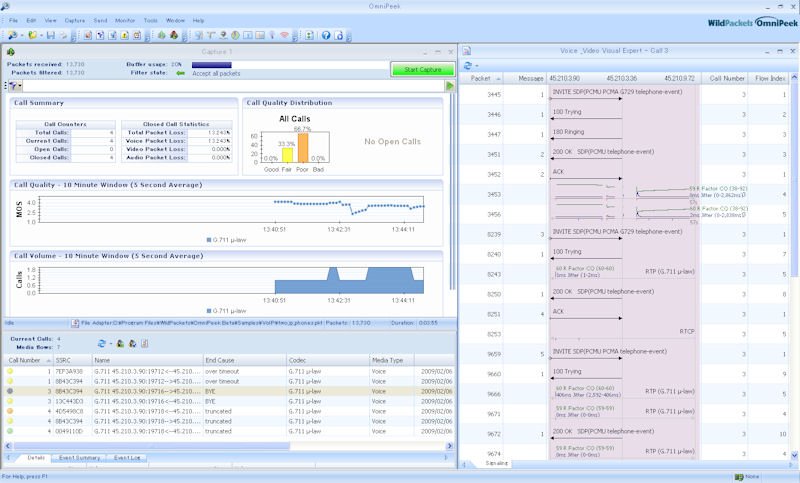Click the document icon in Voice Video window title
800x483 pixels.
click(466, 50)
